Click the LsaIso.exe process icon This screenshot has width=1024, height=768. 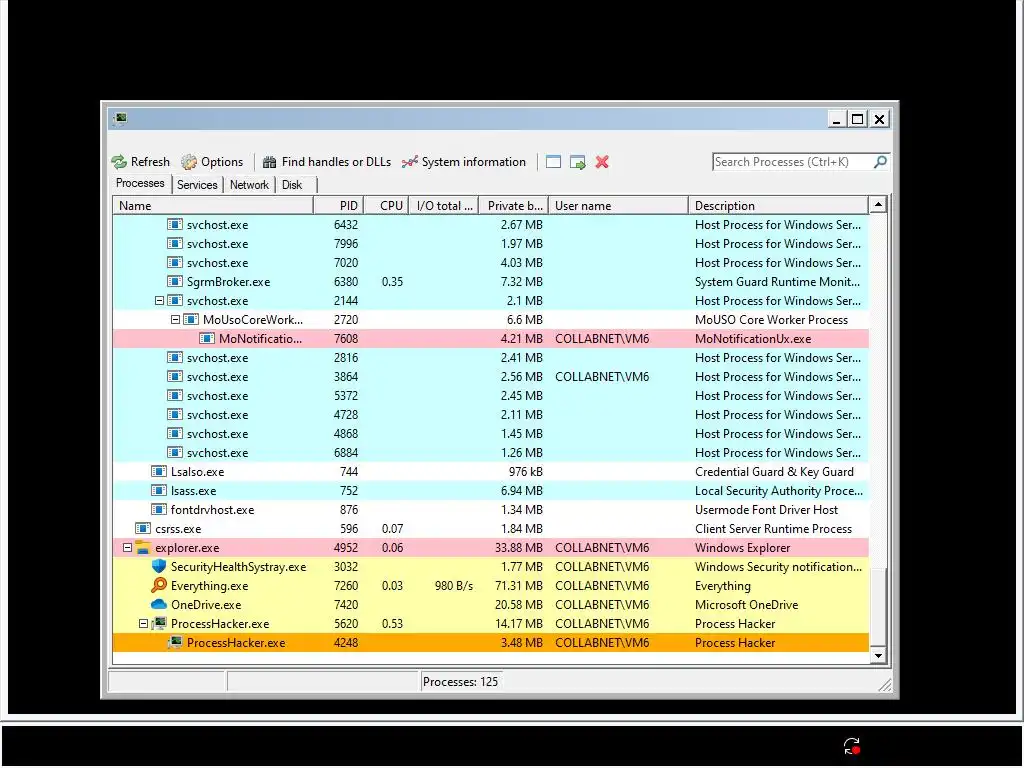click(159, 472)
